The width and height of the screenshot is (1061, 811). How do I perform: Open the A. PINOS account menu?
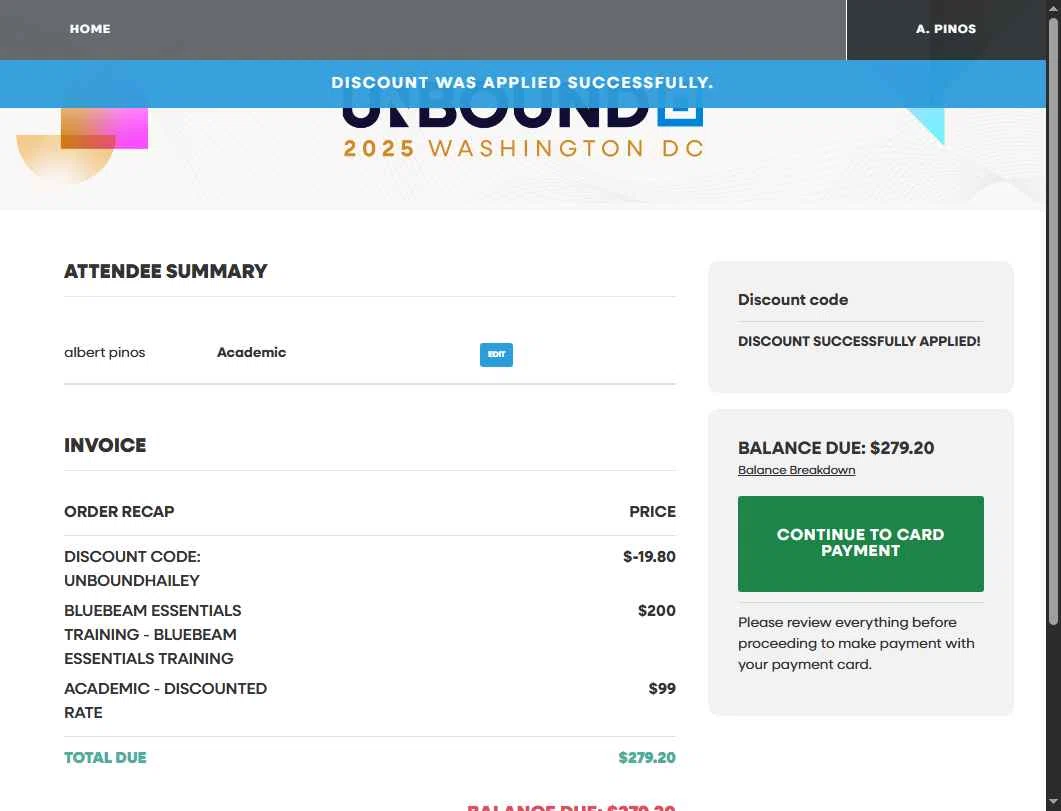pos(945,29)
